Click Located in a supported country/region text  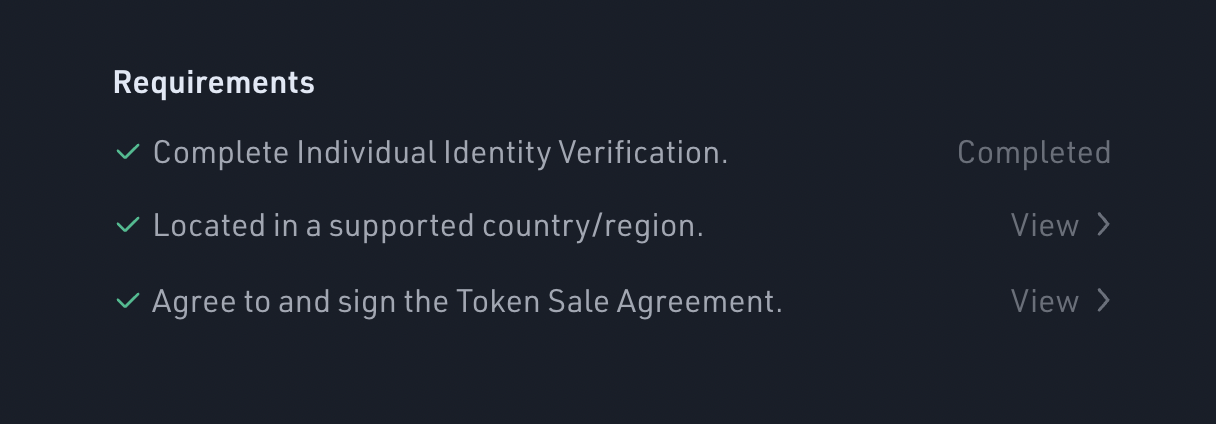[428, 226]
